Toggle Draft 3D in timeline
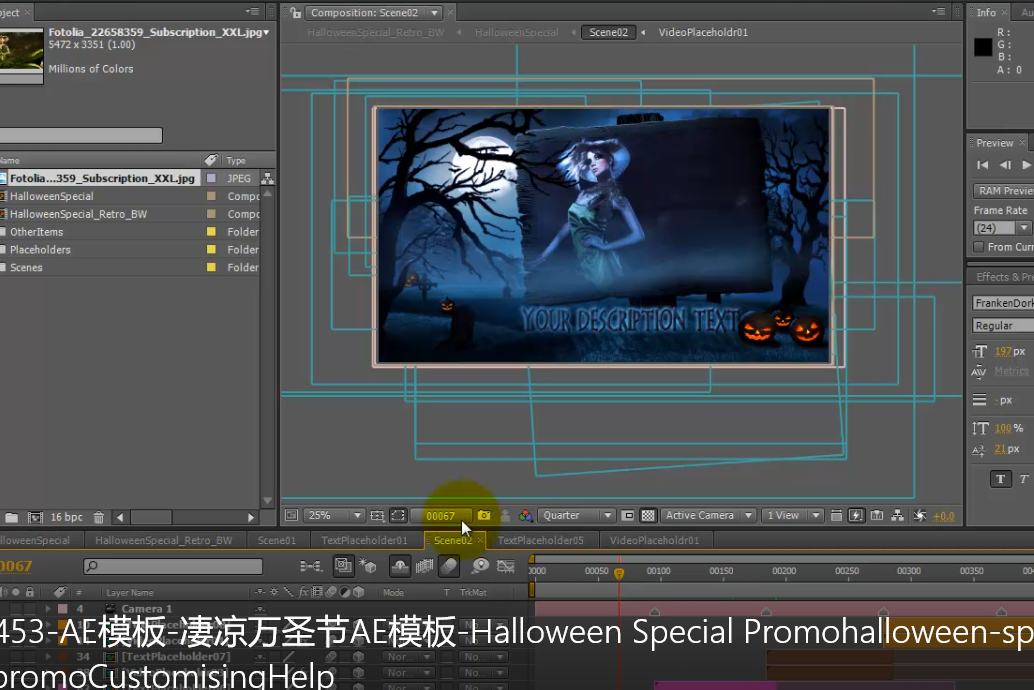 coord(368,565)
